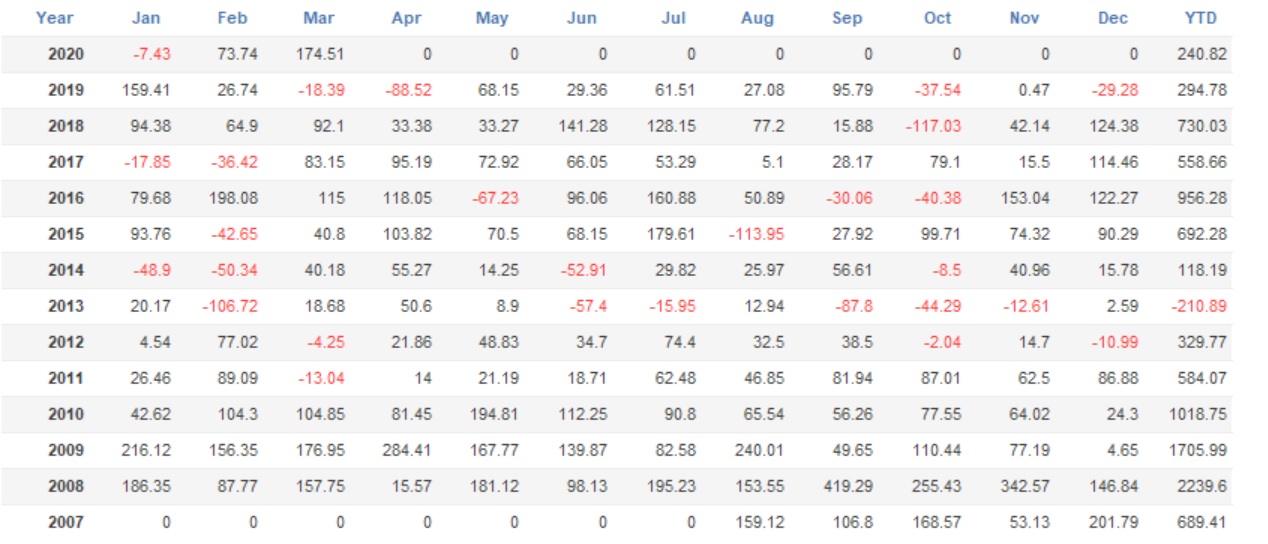This screenshot has height=544, width=1268.
Task: Click the YTD column header
Action: (x=1200, y=18)
